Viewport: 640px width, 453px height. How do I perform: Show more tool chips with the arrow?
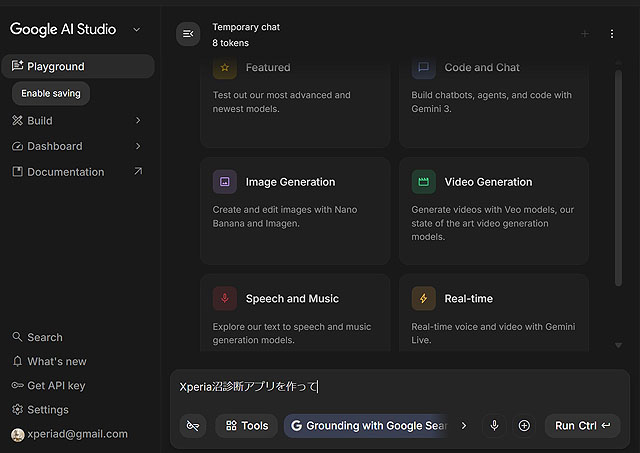click(463, 426)
